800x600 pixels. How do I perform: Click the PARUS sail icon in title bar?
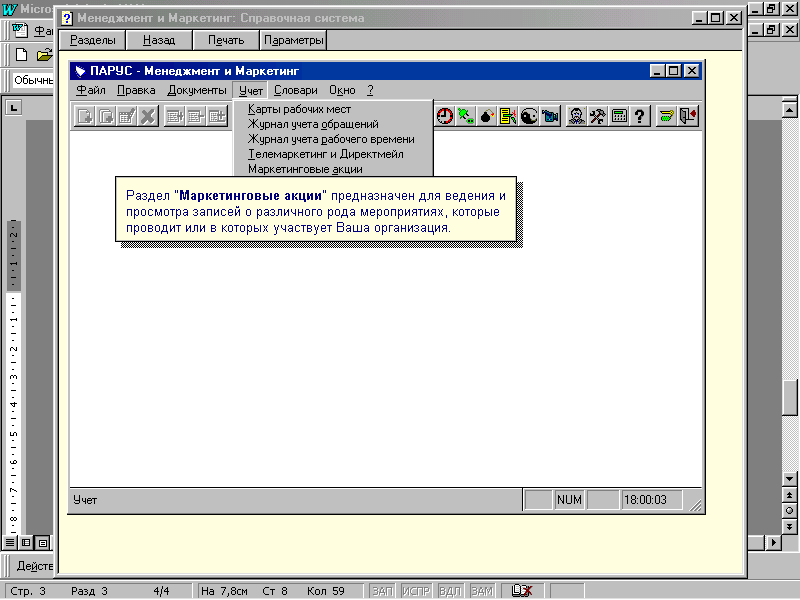[80, 71]
